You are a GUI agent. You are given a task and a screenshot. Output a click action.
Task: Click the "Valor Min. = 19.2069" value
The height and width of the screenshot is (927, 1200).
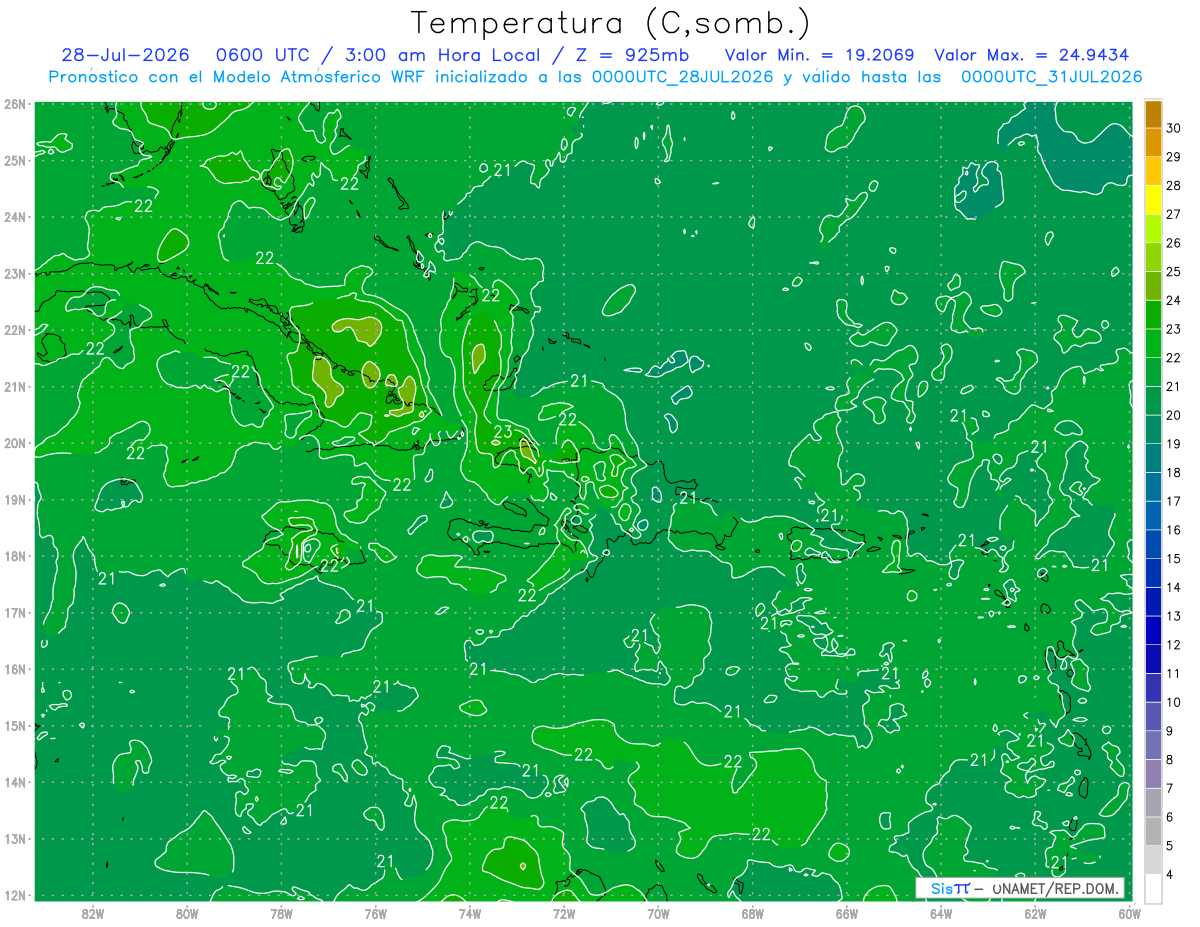(x=820, y=55)
